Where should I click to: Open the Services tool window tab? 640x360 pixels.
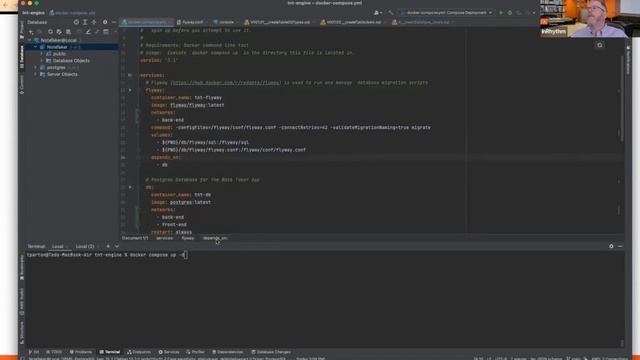[x=169, y=352]
